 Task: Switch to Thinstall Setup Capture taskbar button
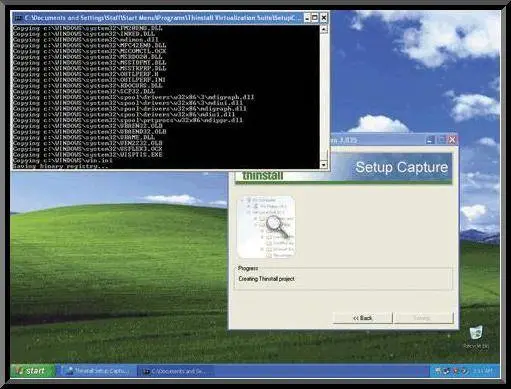point(97,371)
